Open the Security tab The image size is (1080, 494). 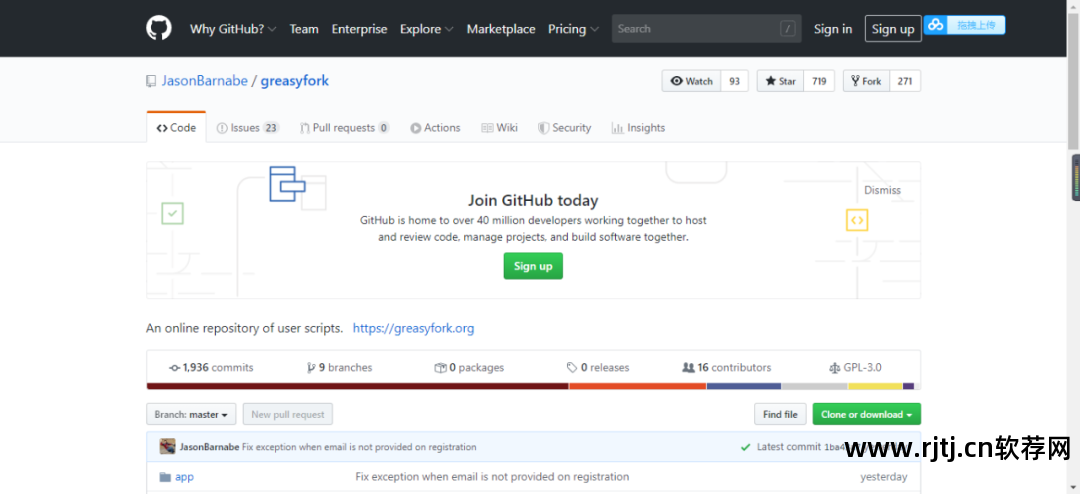click(x=564, y=127)
